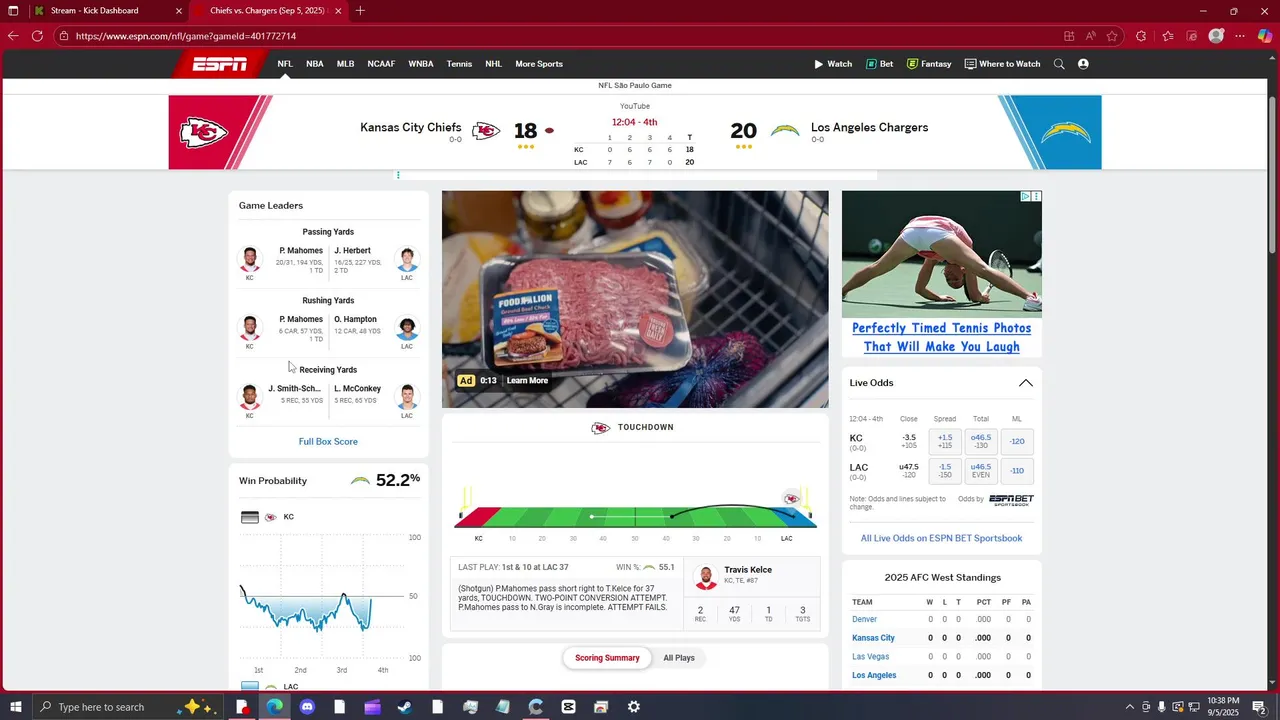Open the ESPN home logo
Viewport: 1280px width, 720px height.
[220, 64]
